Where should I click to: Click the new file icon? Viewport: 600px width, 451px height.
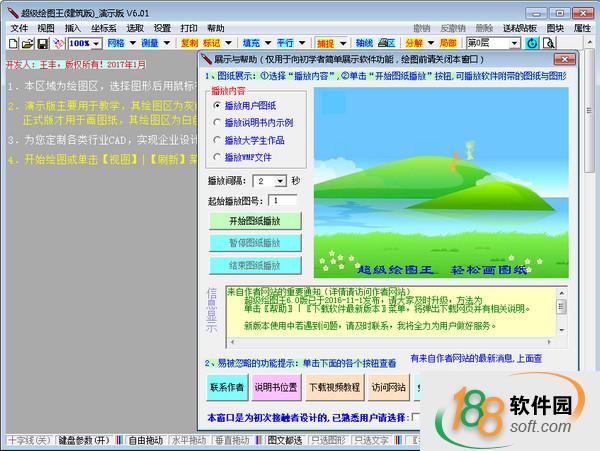[13, 43]
